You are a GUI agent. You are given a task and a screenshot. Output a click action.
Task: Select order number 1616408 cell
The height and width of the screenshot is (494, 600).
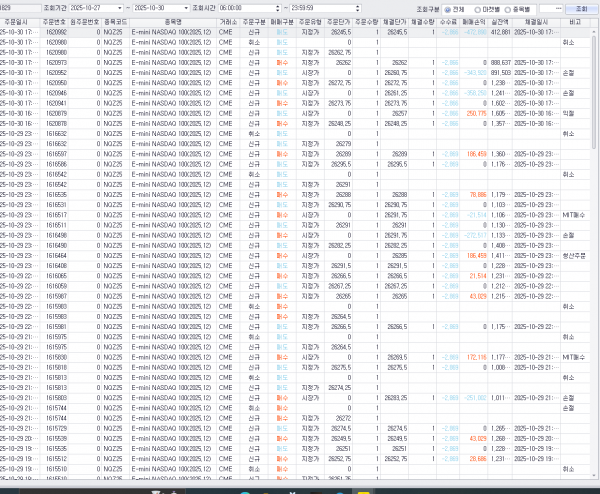pos(54,266)
